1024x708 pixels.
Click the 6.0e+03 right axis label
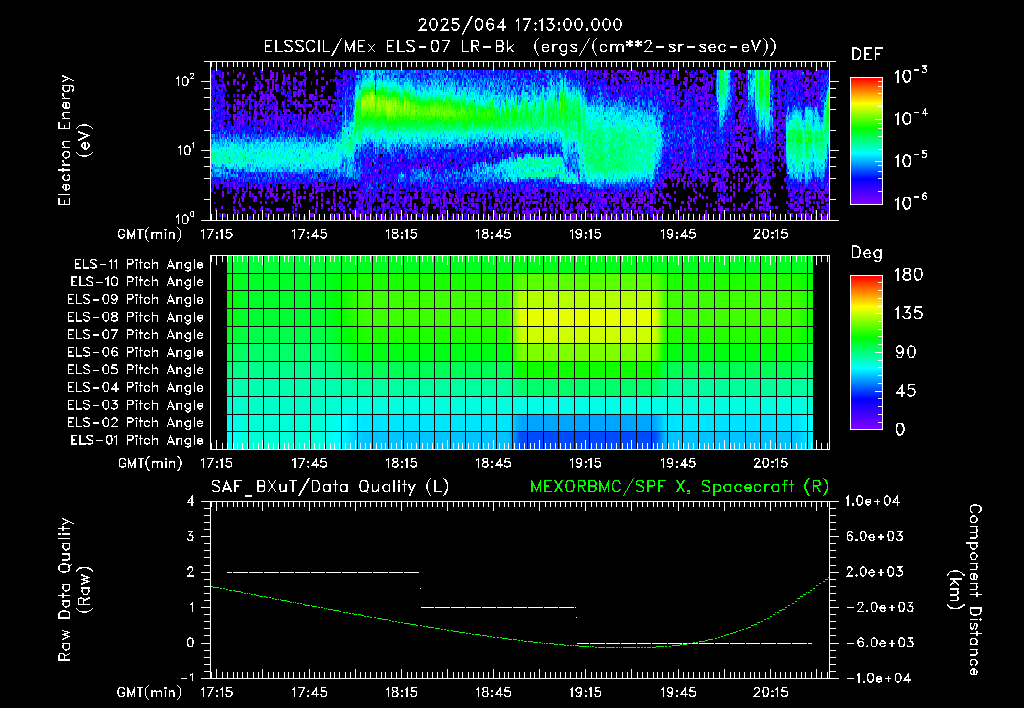click(x=875, y=537)
